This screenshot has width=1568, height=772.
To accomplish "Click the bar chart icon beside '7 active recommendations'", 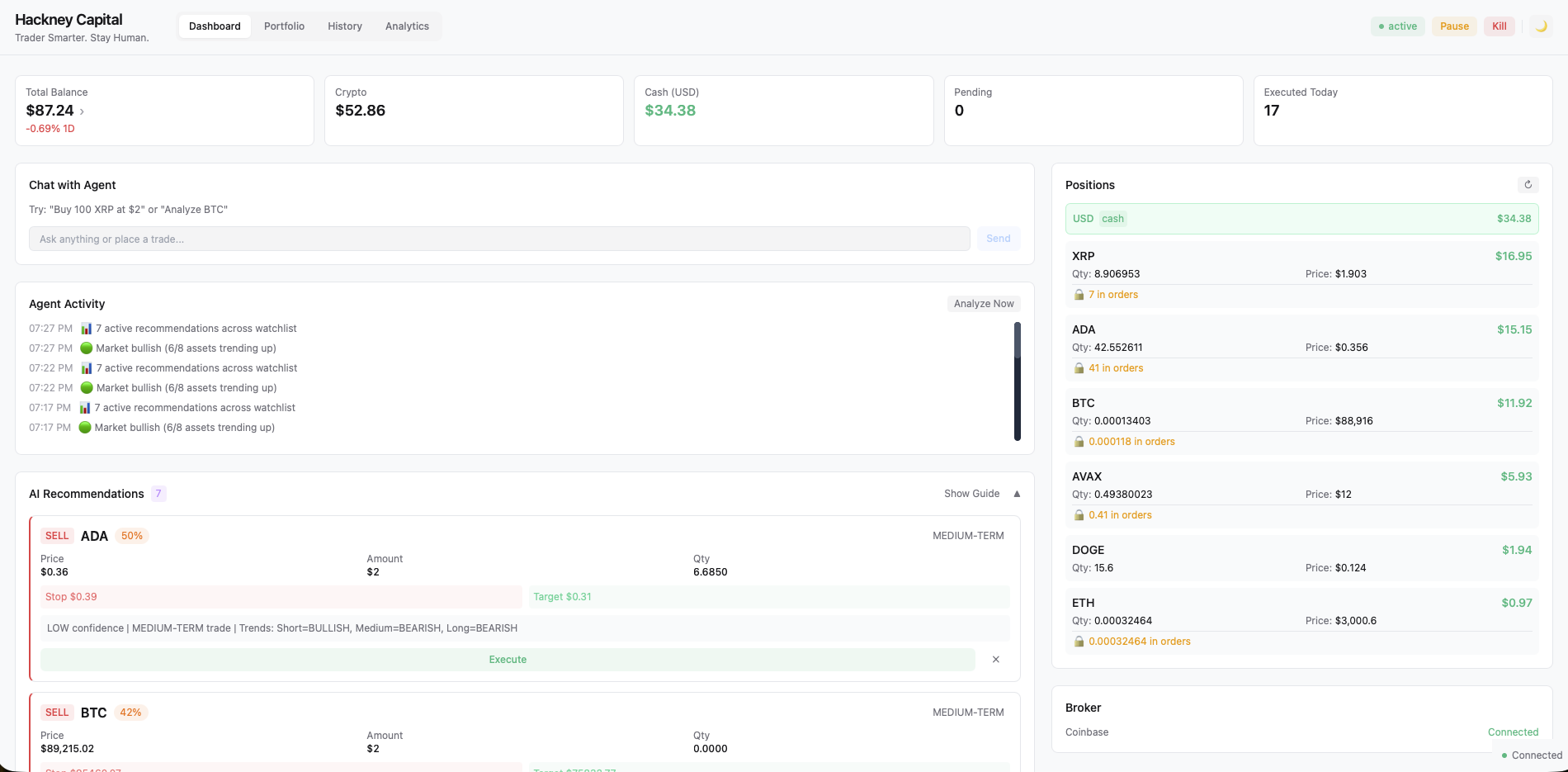I will 86,328.
